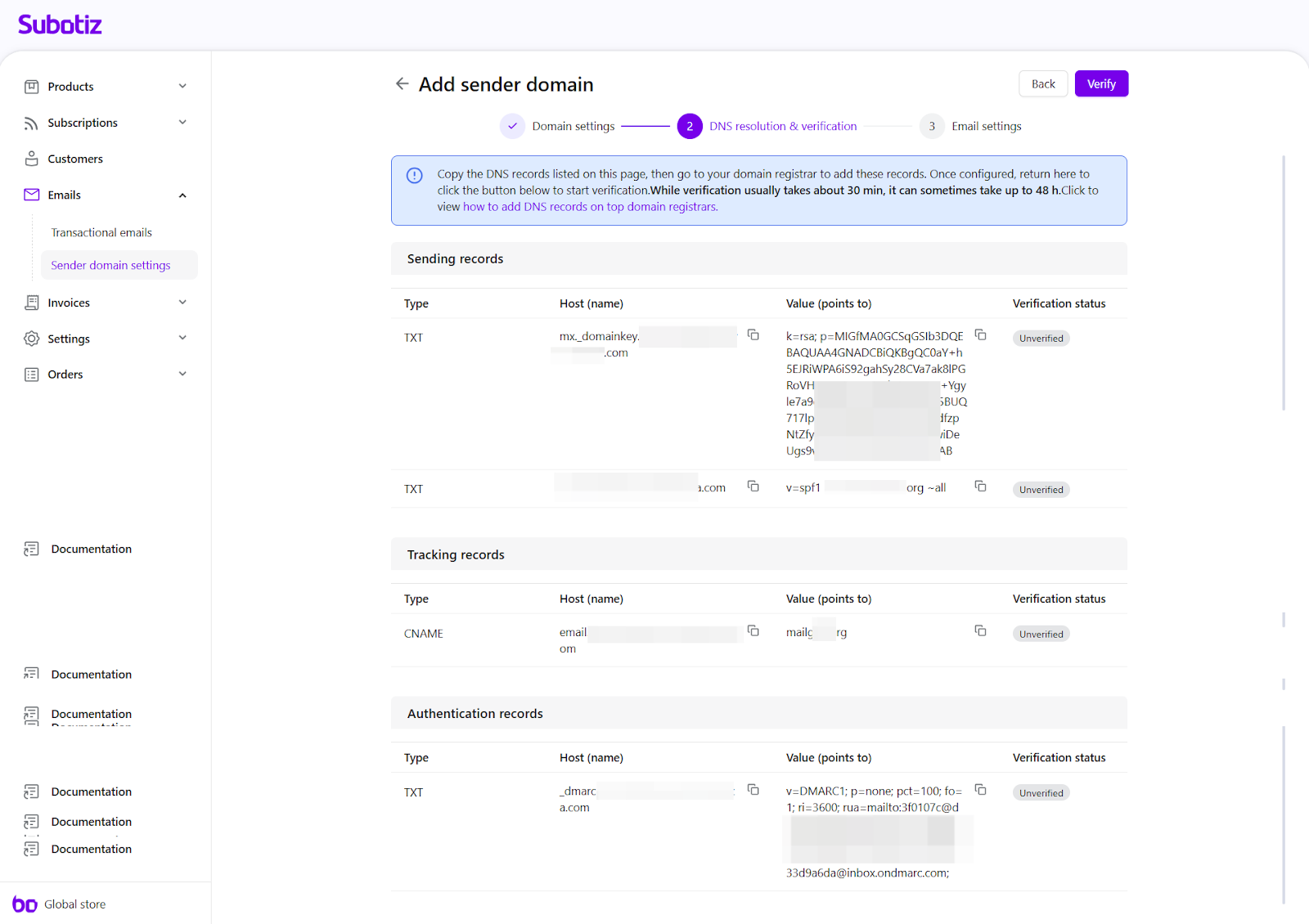Copy the CNAME tracking record value
The height and width of the screenshot is (924, 1309).
(x=980, y=631)
